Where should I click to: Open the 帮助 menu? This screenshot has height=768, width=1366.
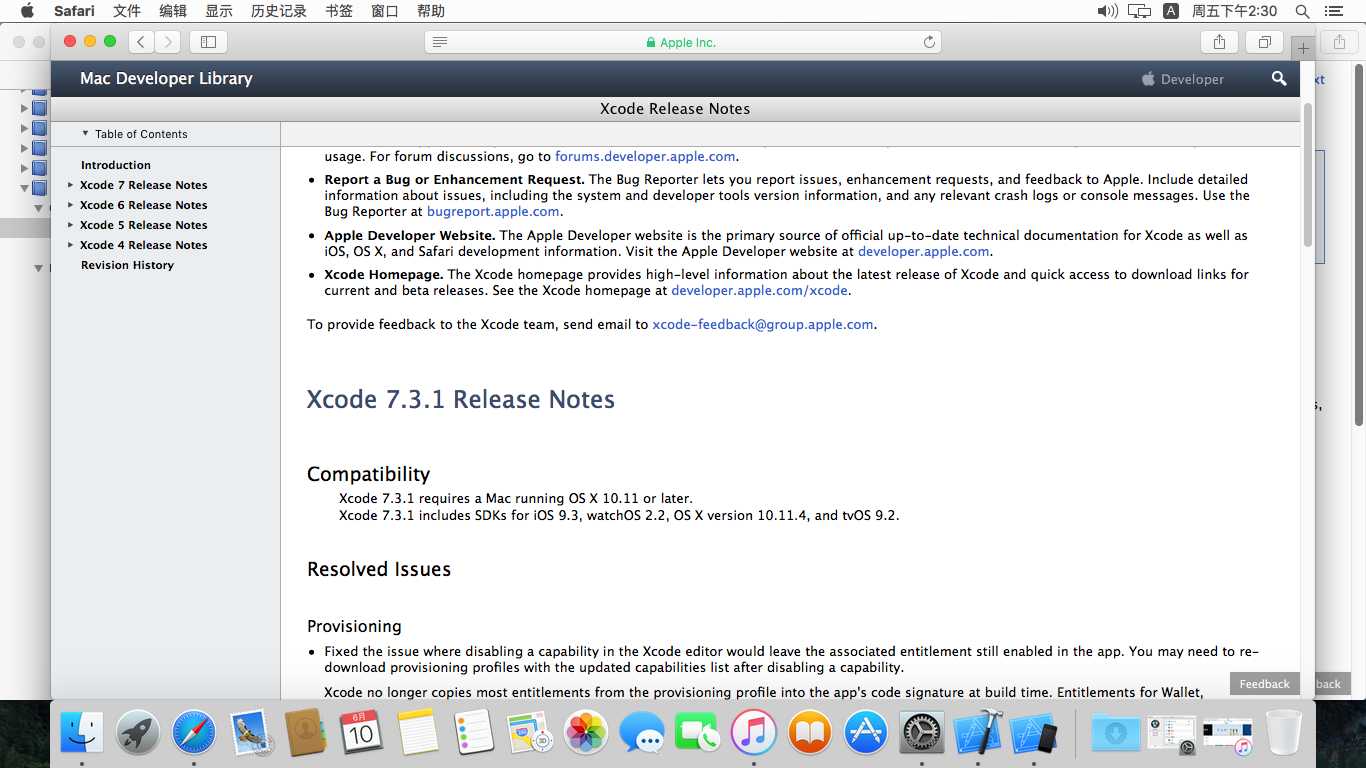click(x=431, y=11)
